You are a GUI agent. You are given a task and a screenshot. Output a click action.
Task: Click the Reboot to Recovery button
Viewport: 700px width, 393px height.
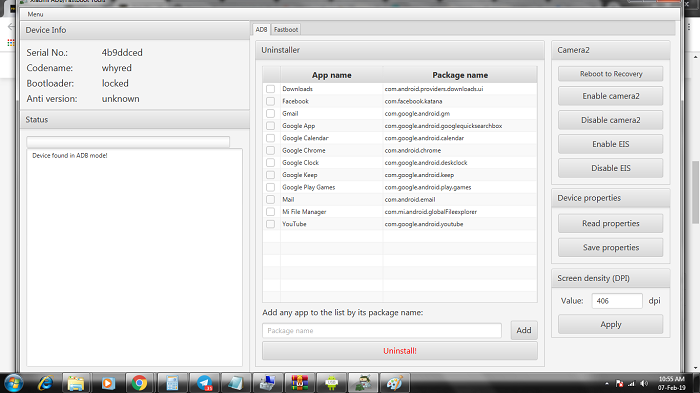(x=611, y=74)
